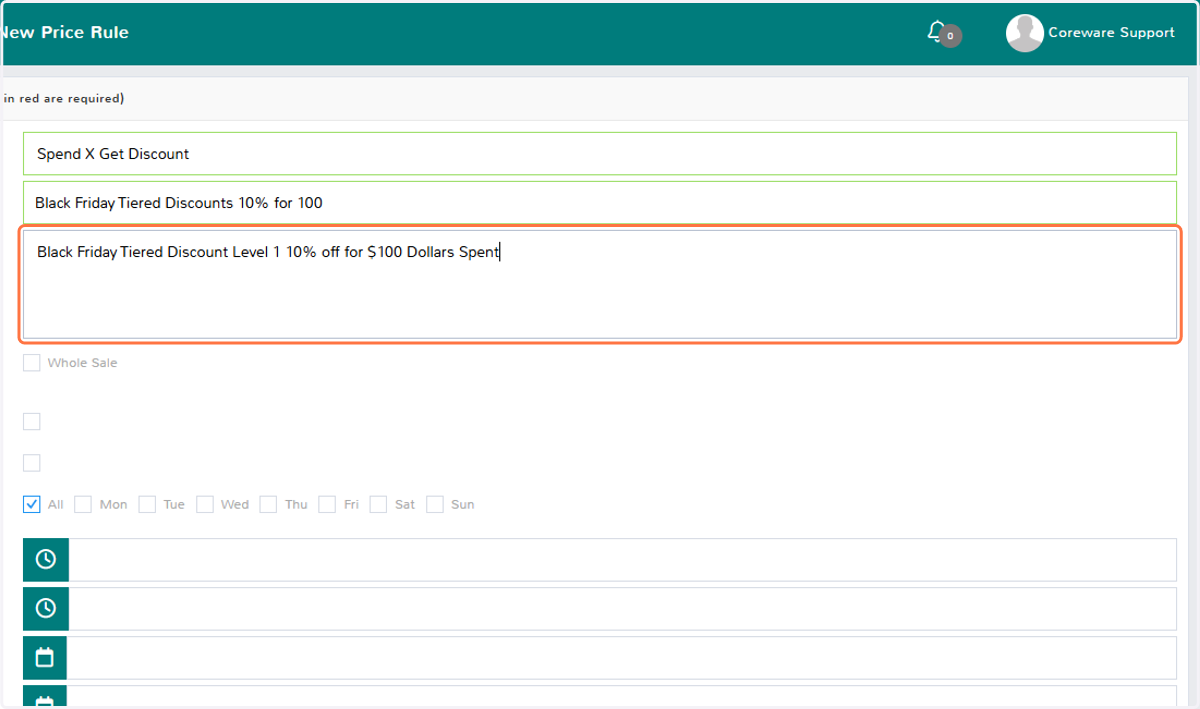
Task: Toggle the All days checkbox
Action: click(x=32, y=504)
